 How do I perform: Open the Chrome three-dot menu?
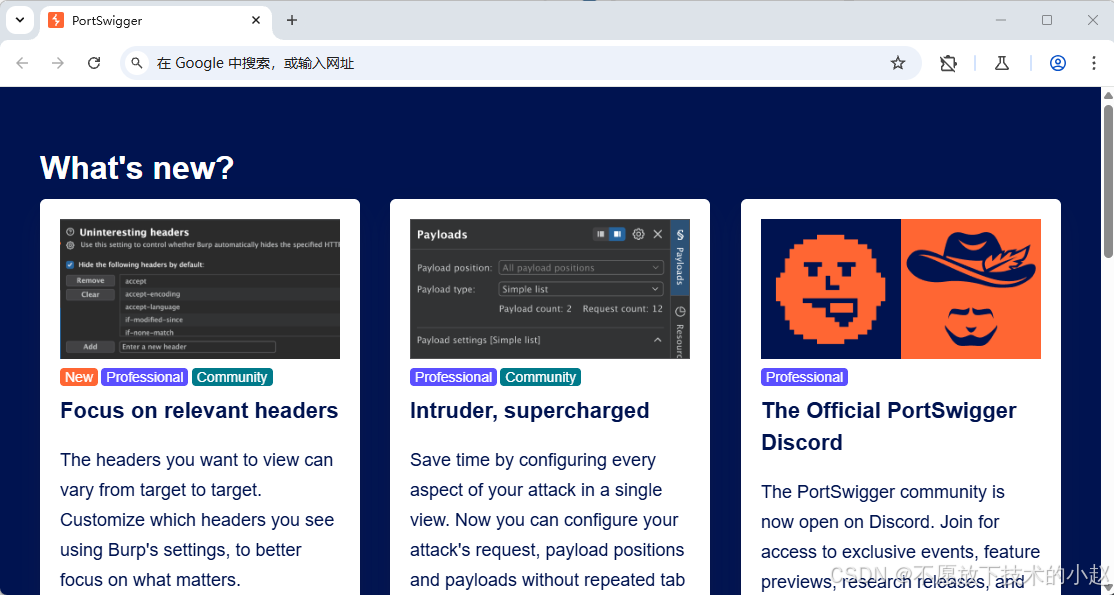tap(1093, 63)
